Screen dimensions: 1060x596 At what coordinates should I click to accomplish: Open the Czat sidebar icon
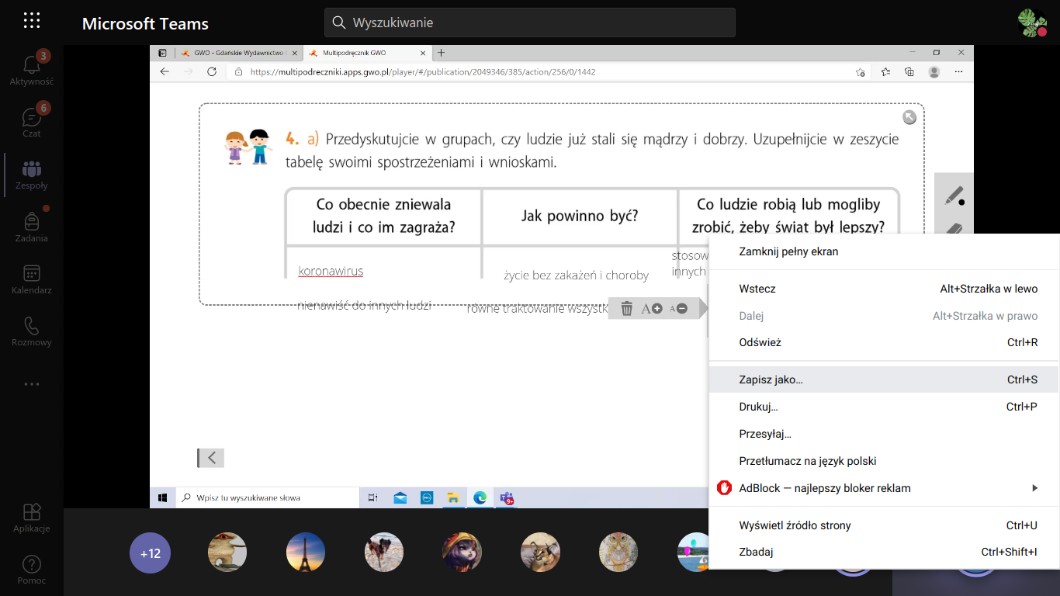[x=31, y=121]
